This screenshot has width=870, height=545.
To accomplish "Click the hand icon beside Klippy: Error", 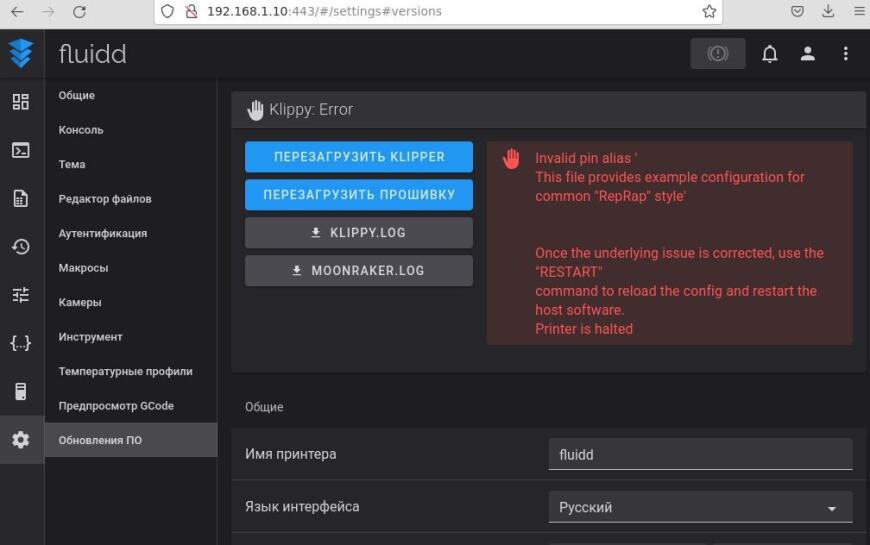I will coord(255,110).
